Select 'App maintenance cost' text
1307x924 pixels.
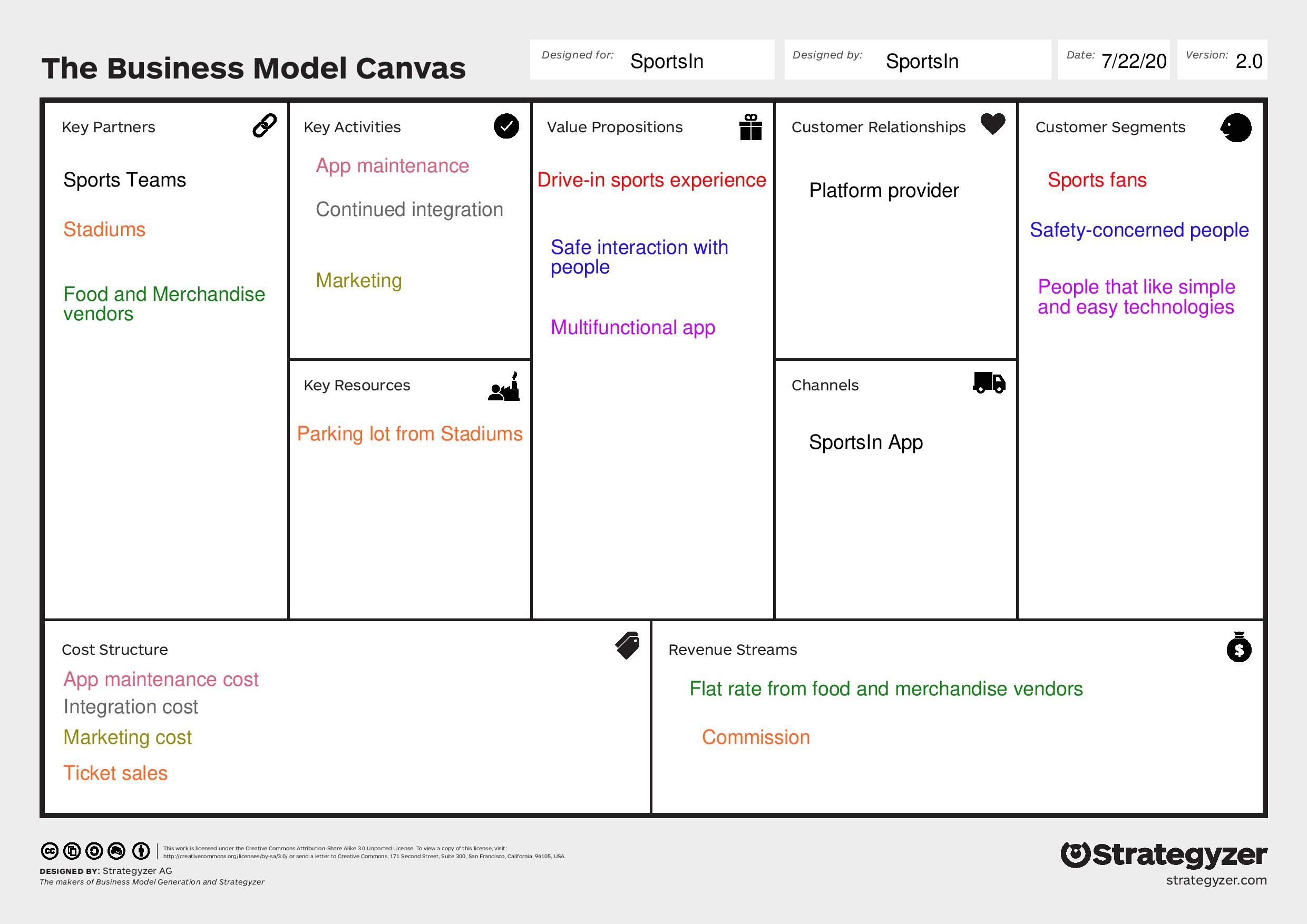pyautogui.click(x=161, y=680)
